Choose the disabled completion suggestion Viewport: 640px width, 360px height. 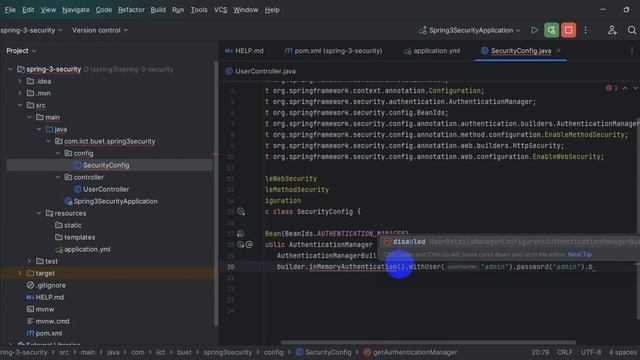click(510, 242)
